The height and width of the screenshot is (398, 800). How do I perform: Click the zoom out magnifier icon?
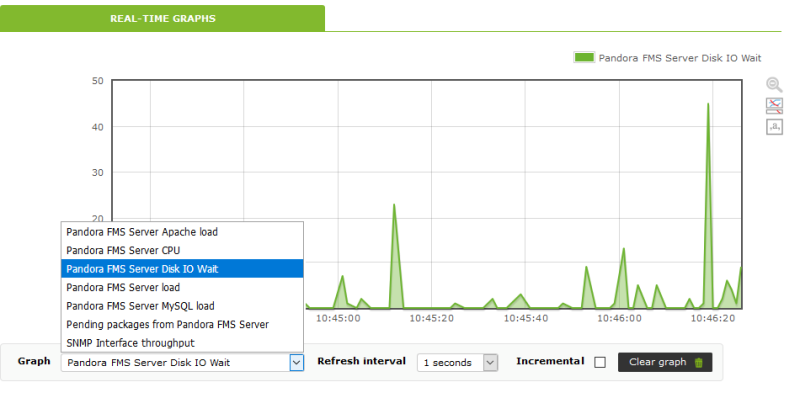coord(774,85)
